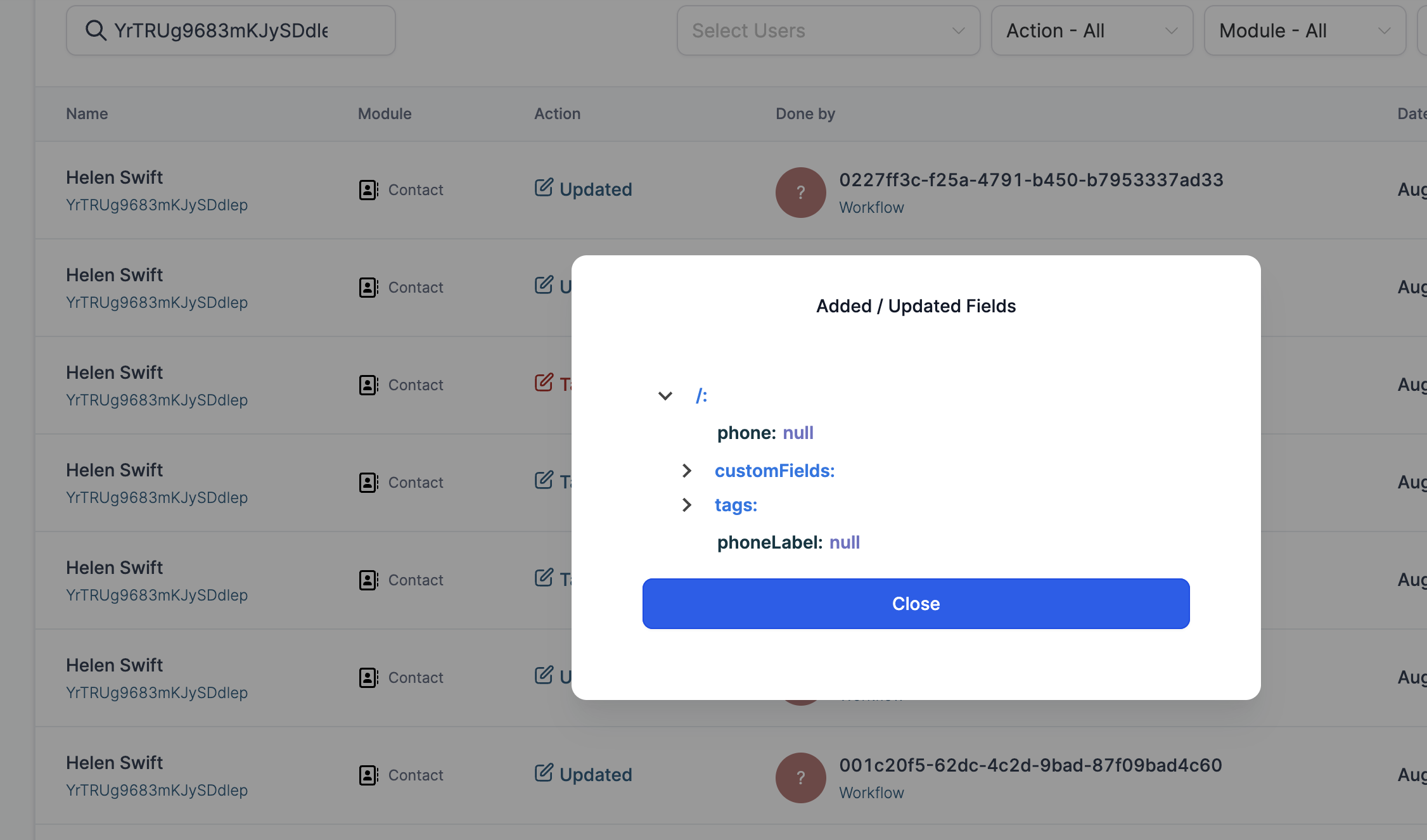Click the Updated edit icon in first row
This screenshot has width=1427, height=840.
544,188
